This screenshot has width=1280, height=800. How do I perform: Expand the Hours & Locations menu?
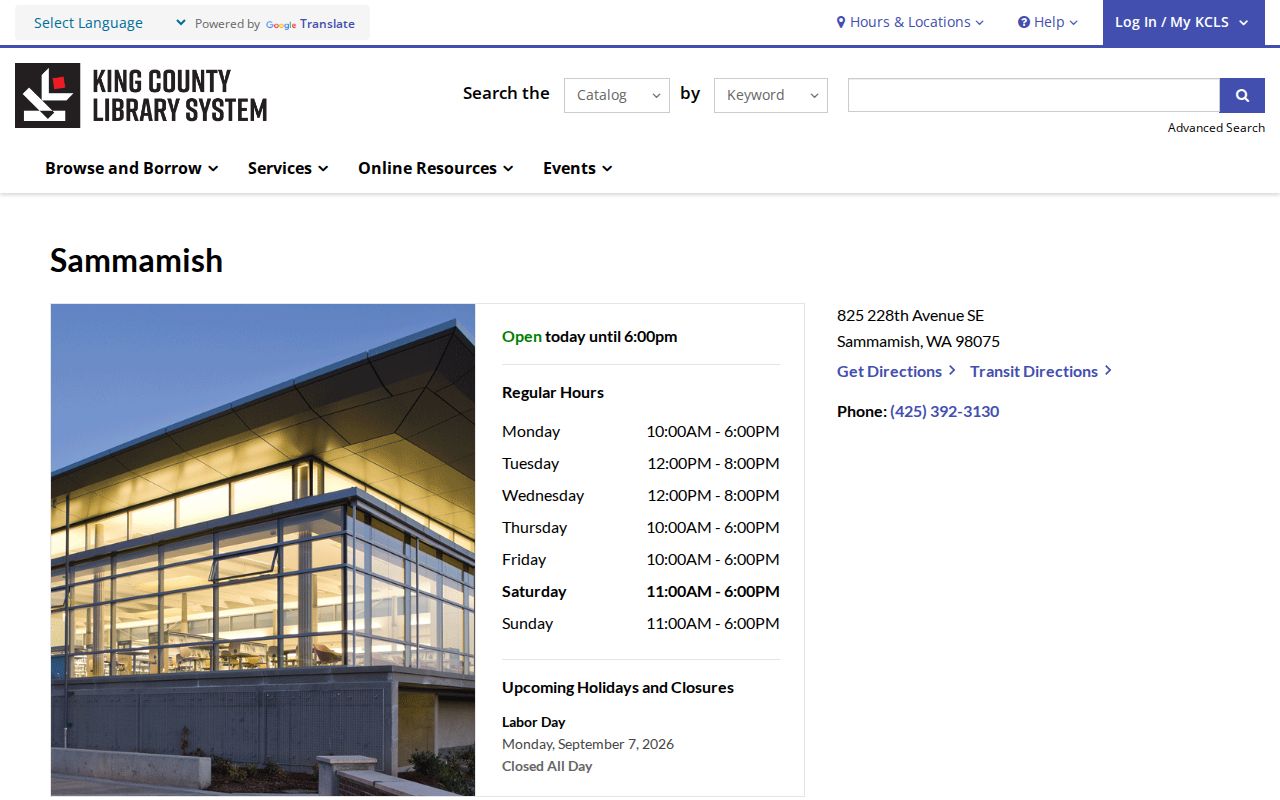click(910, 22)
